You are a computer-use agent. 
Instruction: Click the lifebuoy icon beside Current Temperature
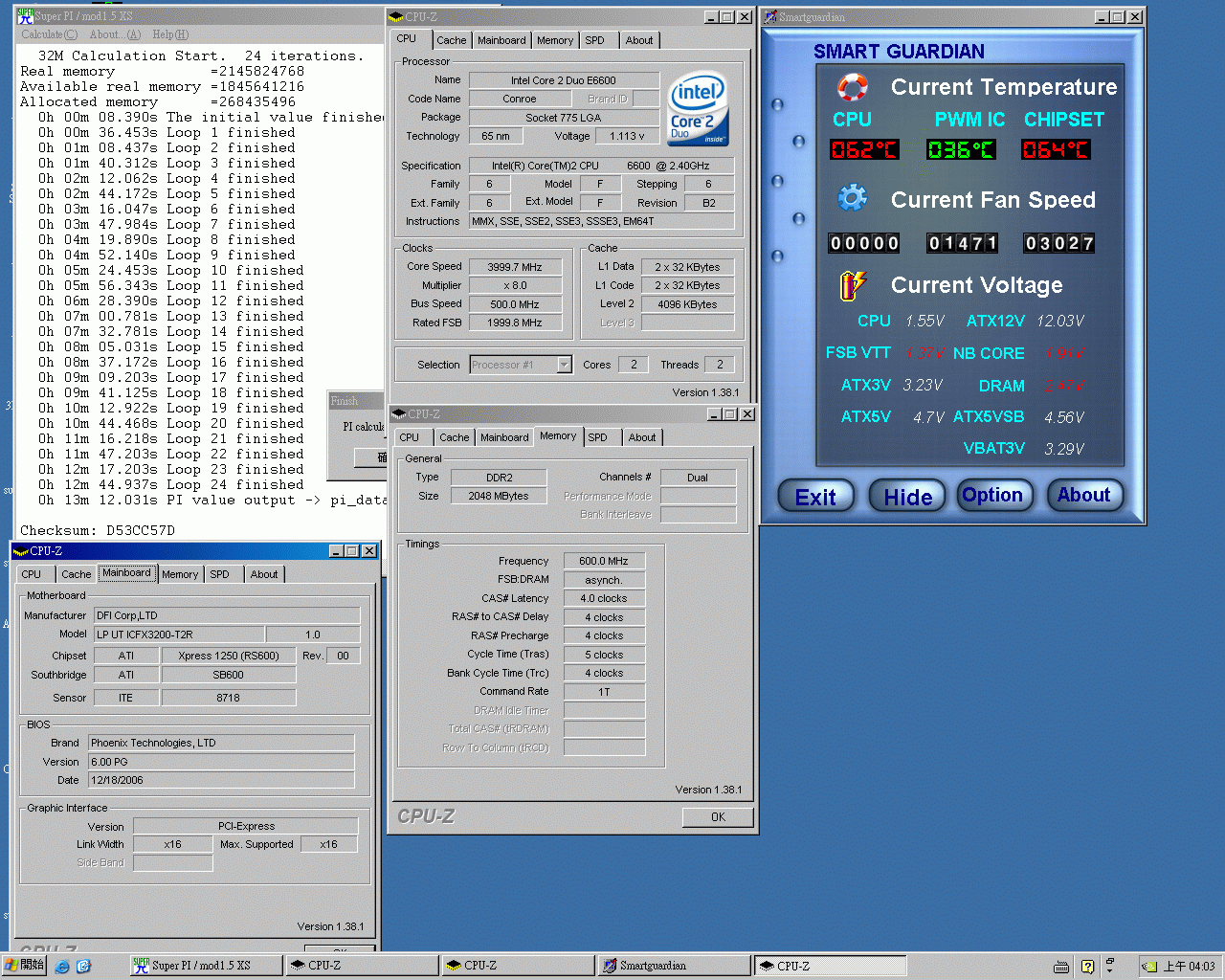click(852, 87)
